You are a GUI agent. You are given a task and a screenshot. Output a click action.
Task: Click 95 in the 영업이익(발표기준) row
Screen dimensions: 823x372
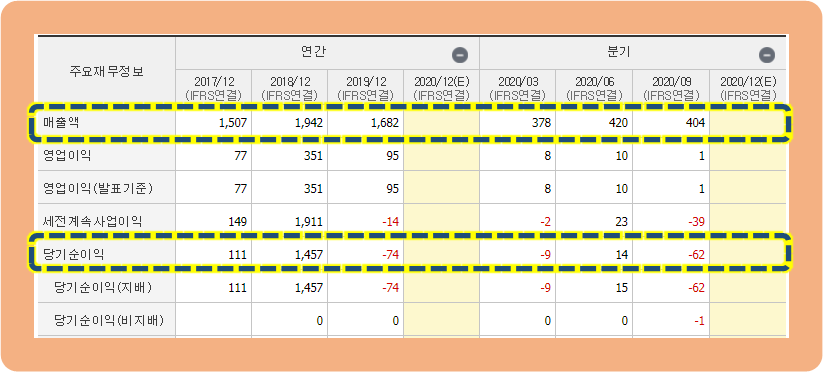(393, 188)
